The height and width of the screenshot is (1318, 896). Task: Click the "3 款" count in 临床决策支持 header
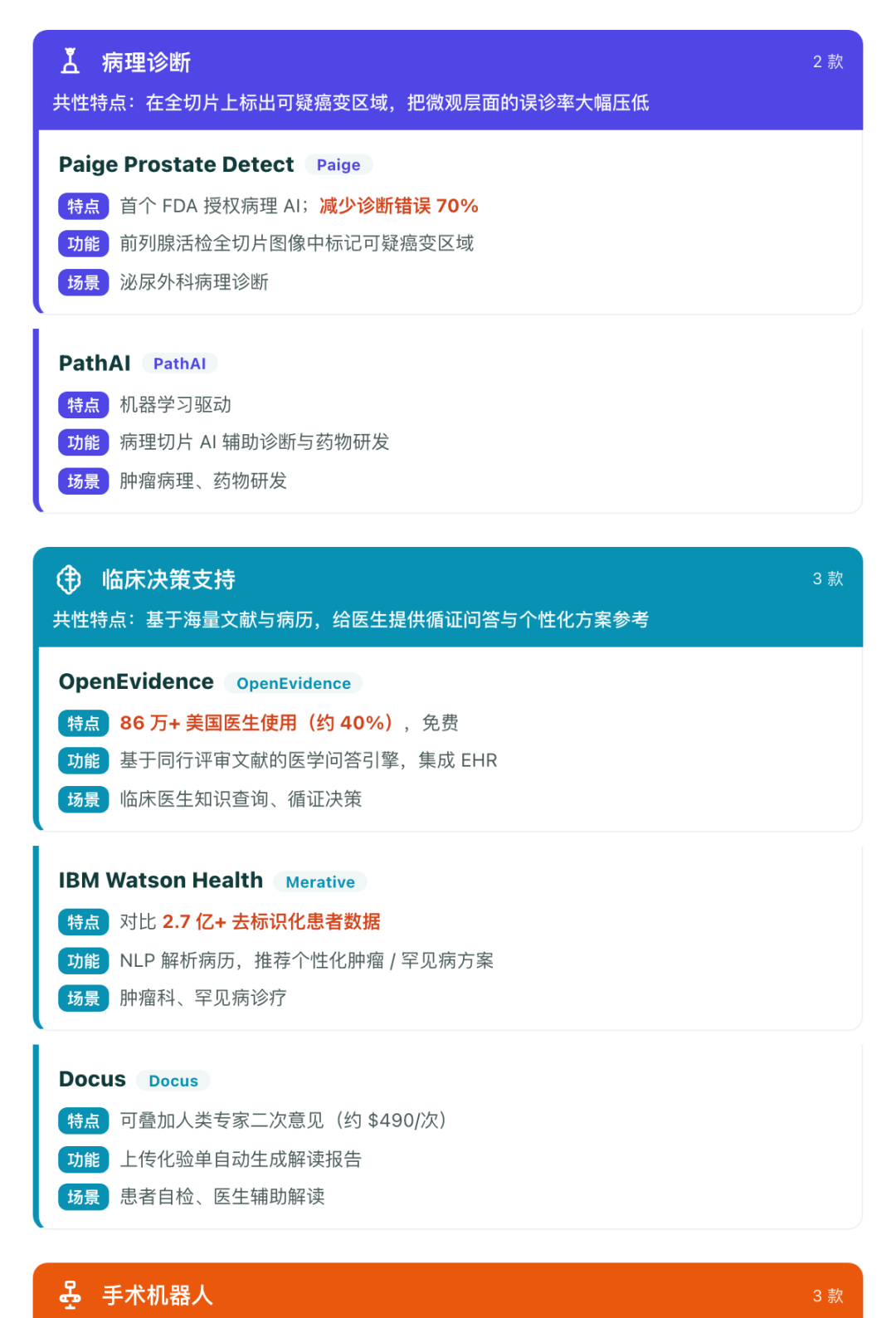pyautogui.click(x=828, y=579)
